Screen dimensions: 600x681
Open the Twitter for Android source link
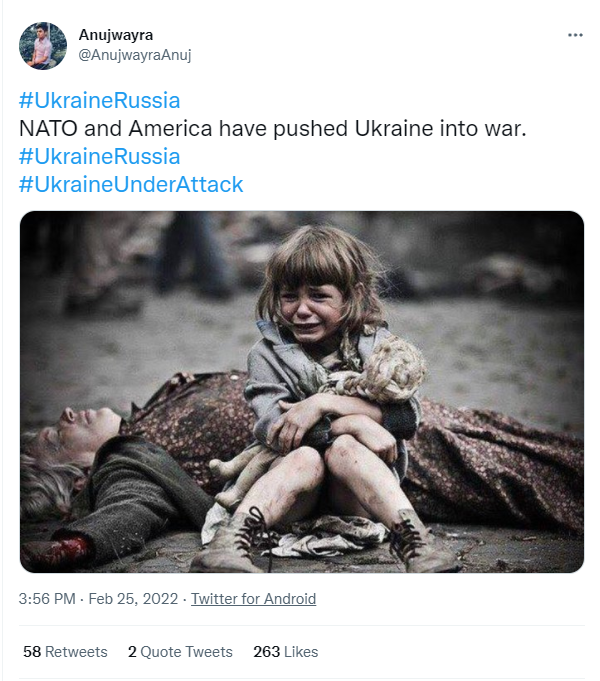click(x=253, y=599)
